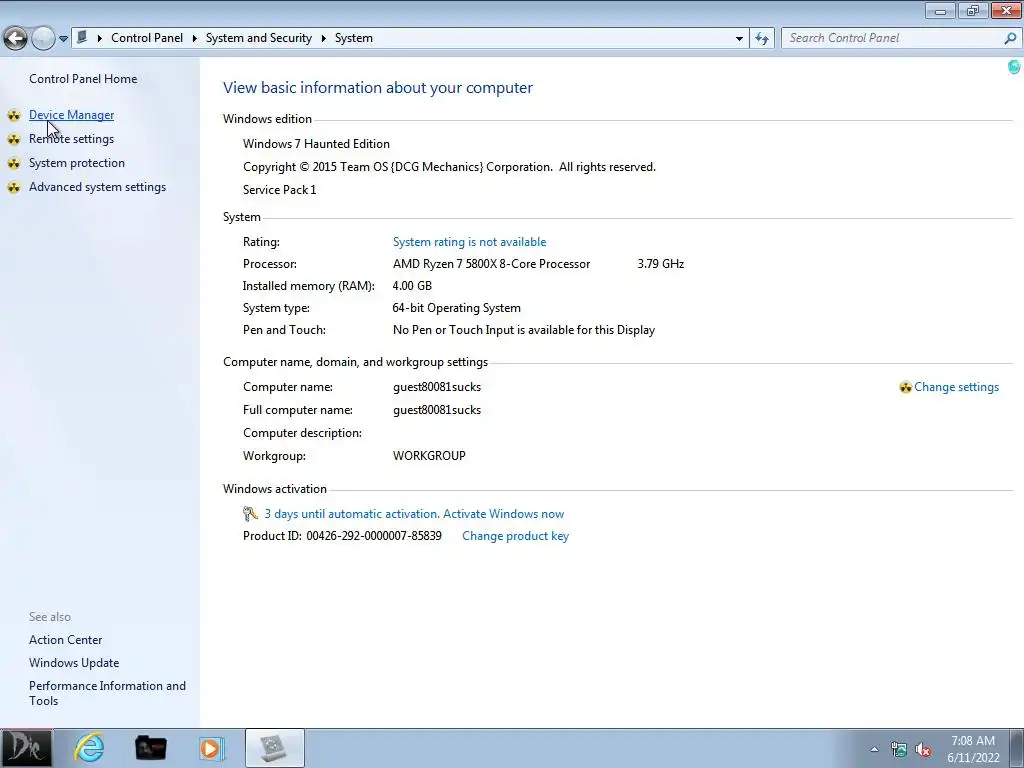Screen dimensions: 1024x768
Task: Select the WORKGROUP value
Action: (x=429, y=456)
